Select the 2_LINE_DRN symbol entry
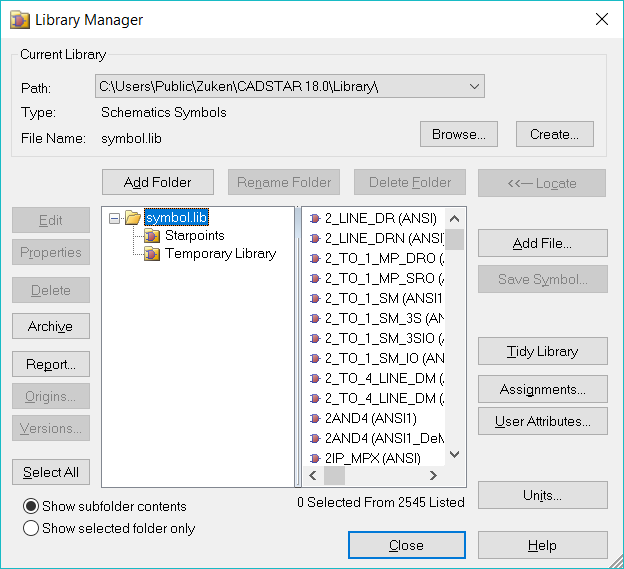This screenshot has height=569, width=624. [384, 238]
